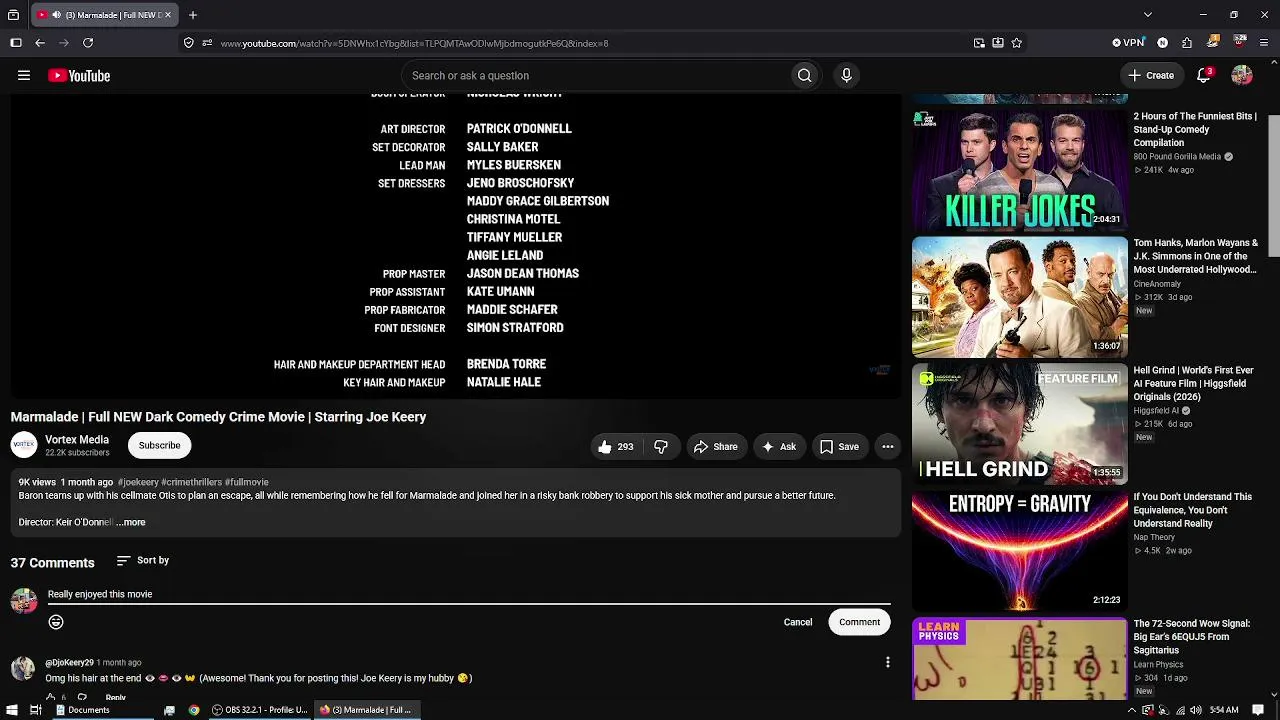Image resolution: width=1280 pixels, height=720 pixels.
Task: Open the volume control in system tray
Action: tap(1195, 710)
